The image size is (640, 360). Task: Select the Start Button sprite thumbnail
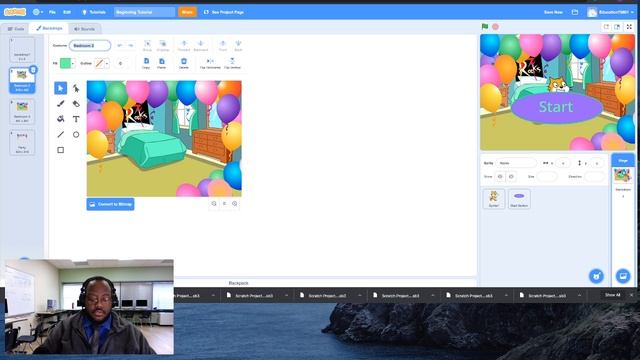[519, 199]
